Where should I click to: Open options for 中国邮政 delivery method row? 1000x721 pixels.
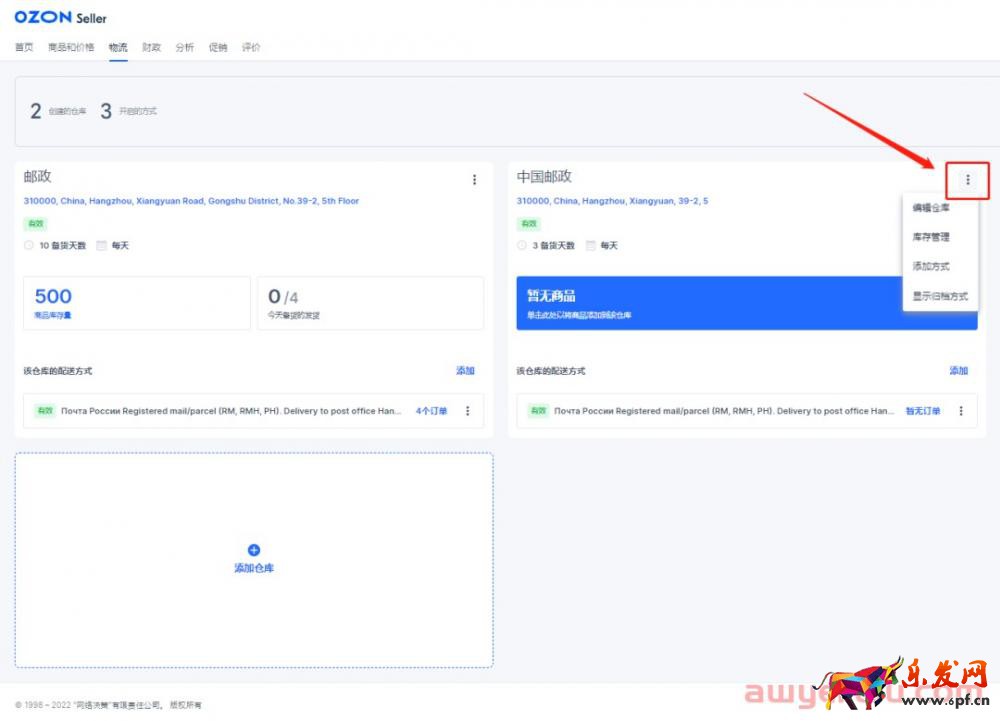[x=961, y=411]
